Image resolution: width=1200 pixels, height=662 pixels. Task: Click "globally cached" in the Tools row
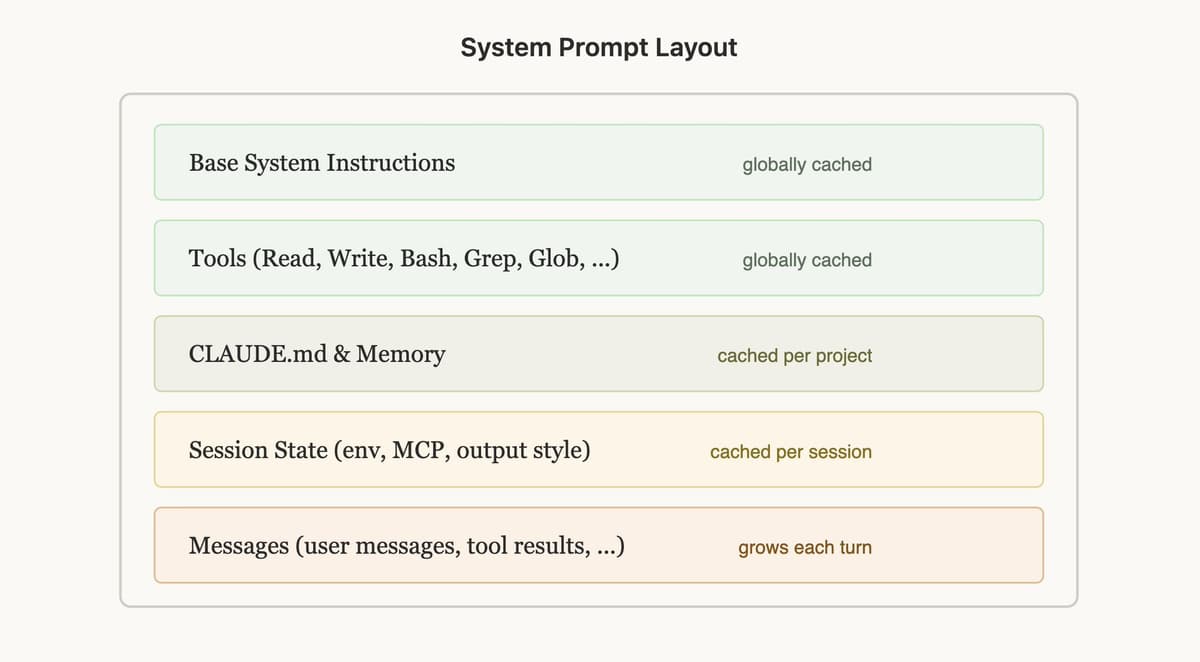tap(806, 260)
